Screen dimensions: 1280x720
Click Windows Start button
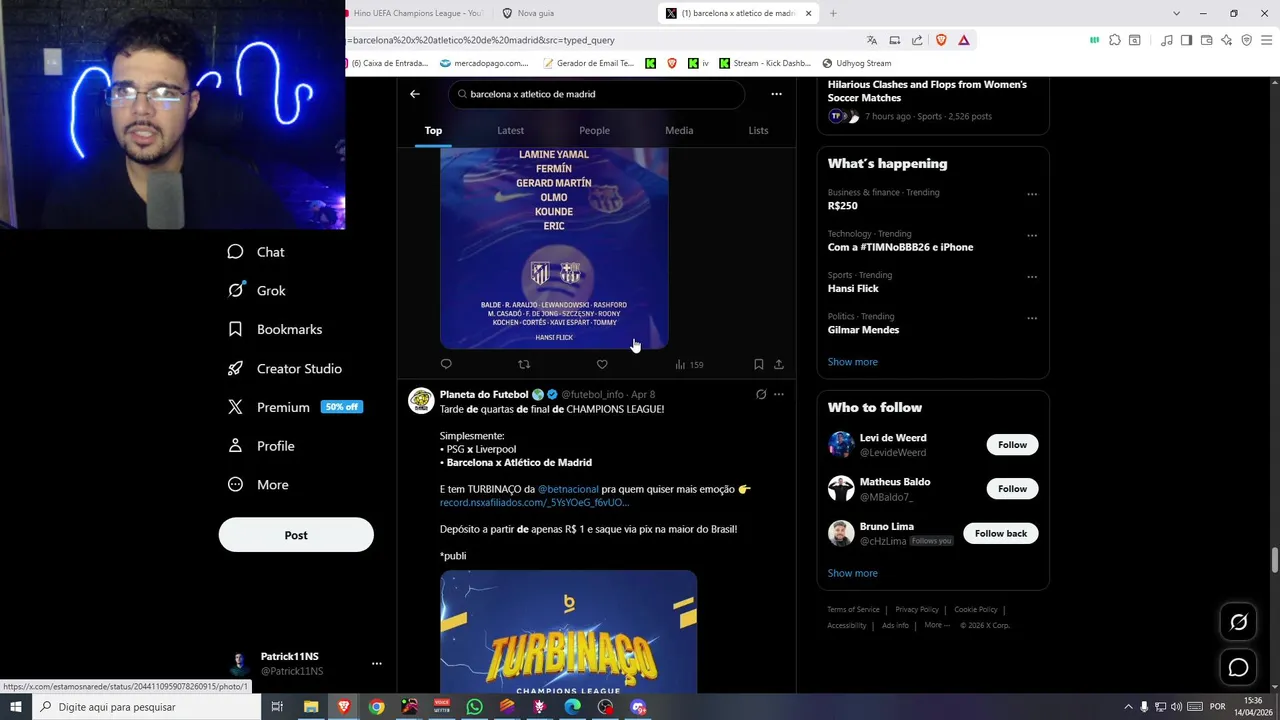16,707
